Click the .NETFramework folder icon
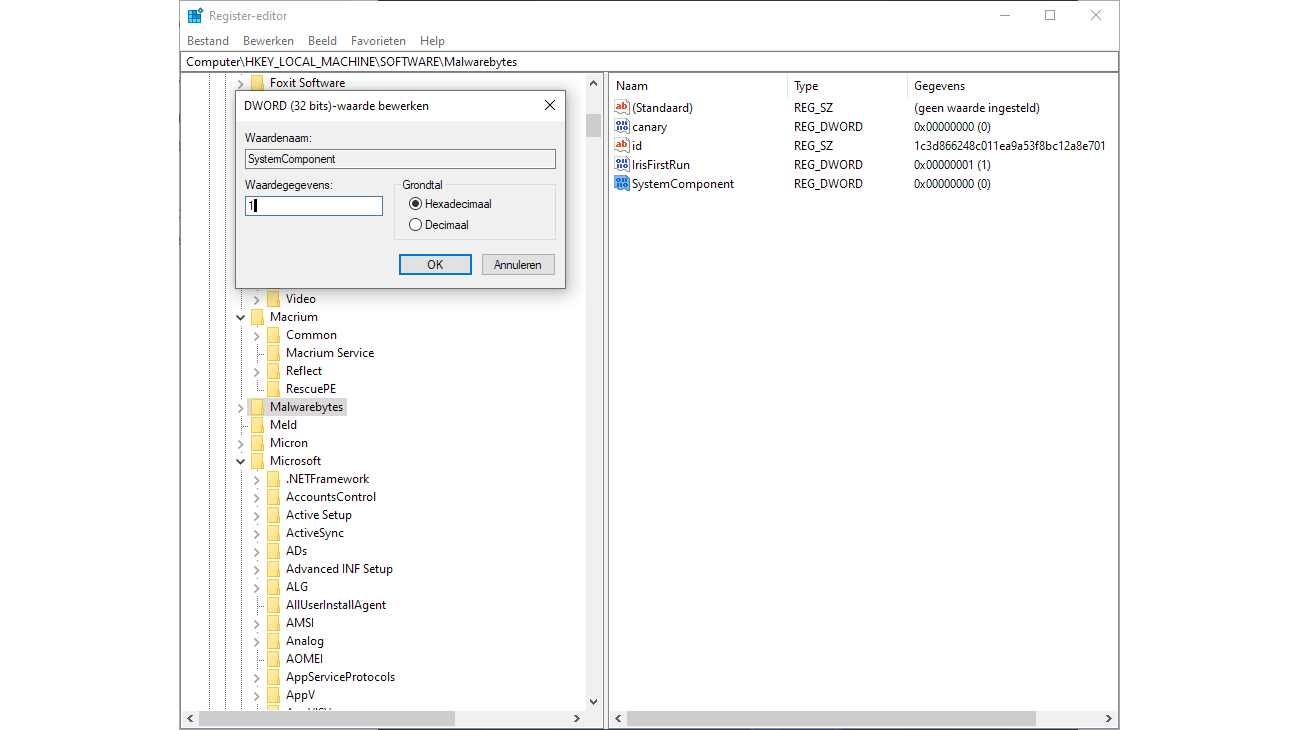 click(273, 479)
